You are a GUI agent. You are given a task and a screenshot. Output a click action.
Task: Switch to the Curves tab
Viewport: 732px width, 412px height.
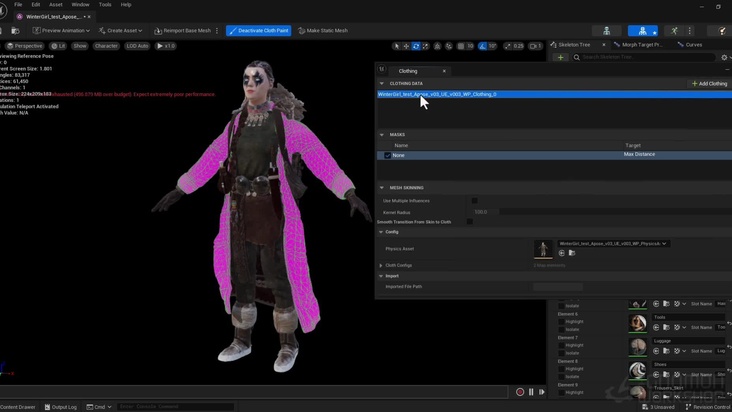(690, 45)
